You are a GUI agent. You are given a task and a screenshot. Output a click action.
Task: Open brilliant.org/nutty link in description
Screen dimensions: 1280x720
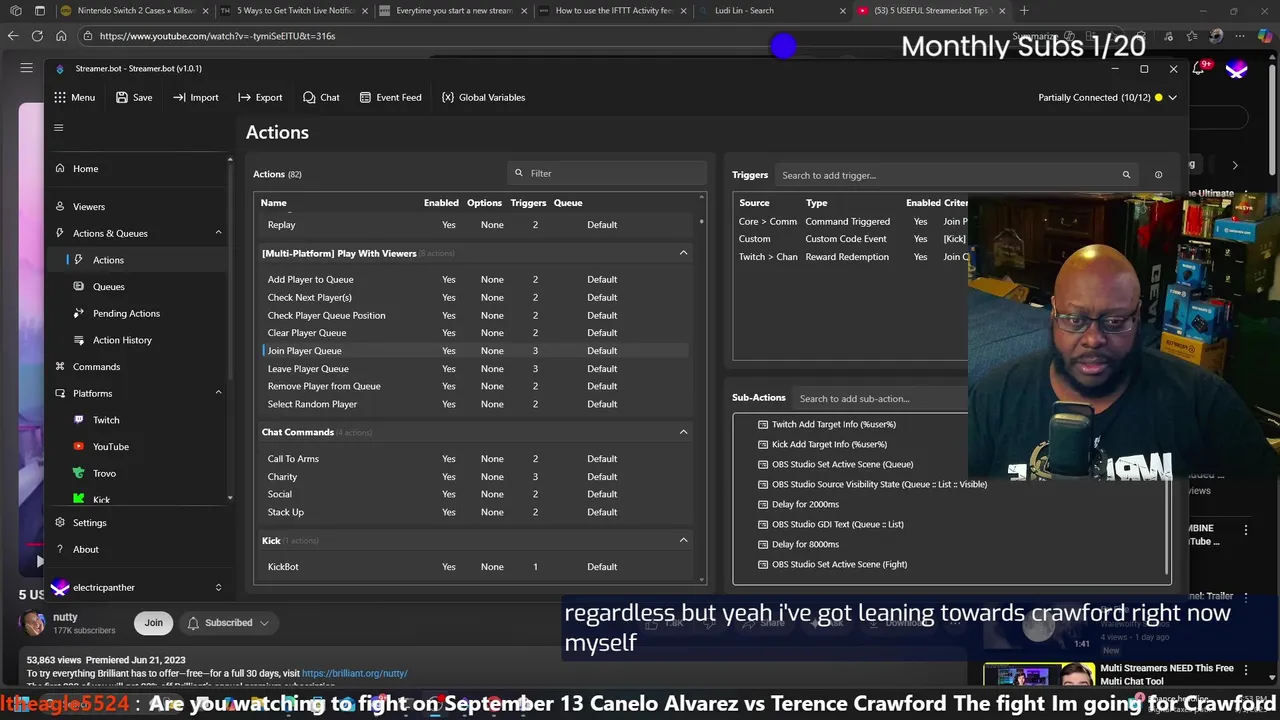click(354, 674)
